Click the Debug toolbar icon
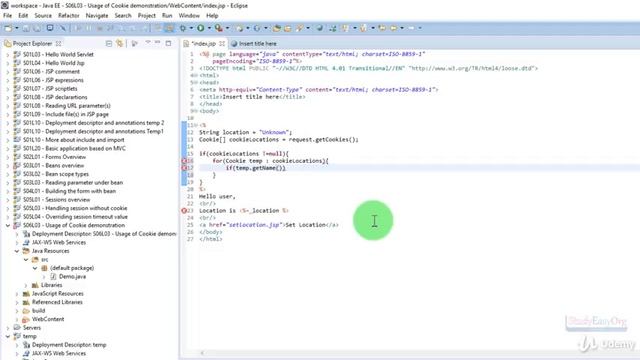The height and width of the screenshot is (360, 640). 183,28
